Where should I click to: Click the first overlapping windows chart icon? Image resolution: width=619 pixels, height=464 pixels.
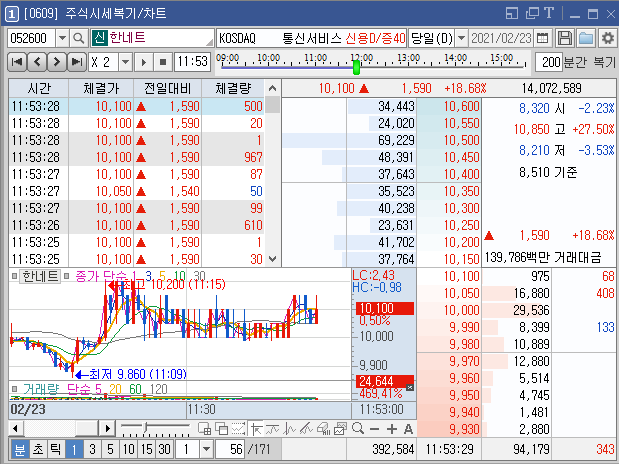point(204,428)
